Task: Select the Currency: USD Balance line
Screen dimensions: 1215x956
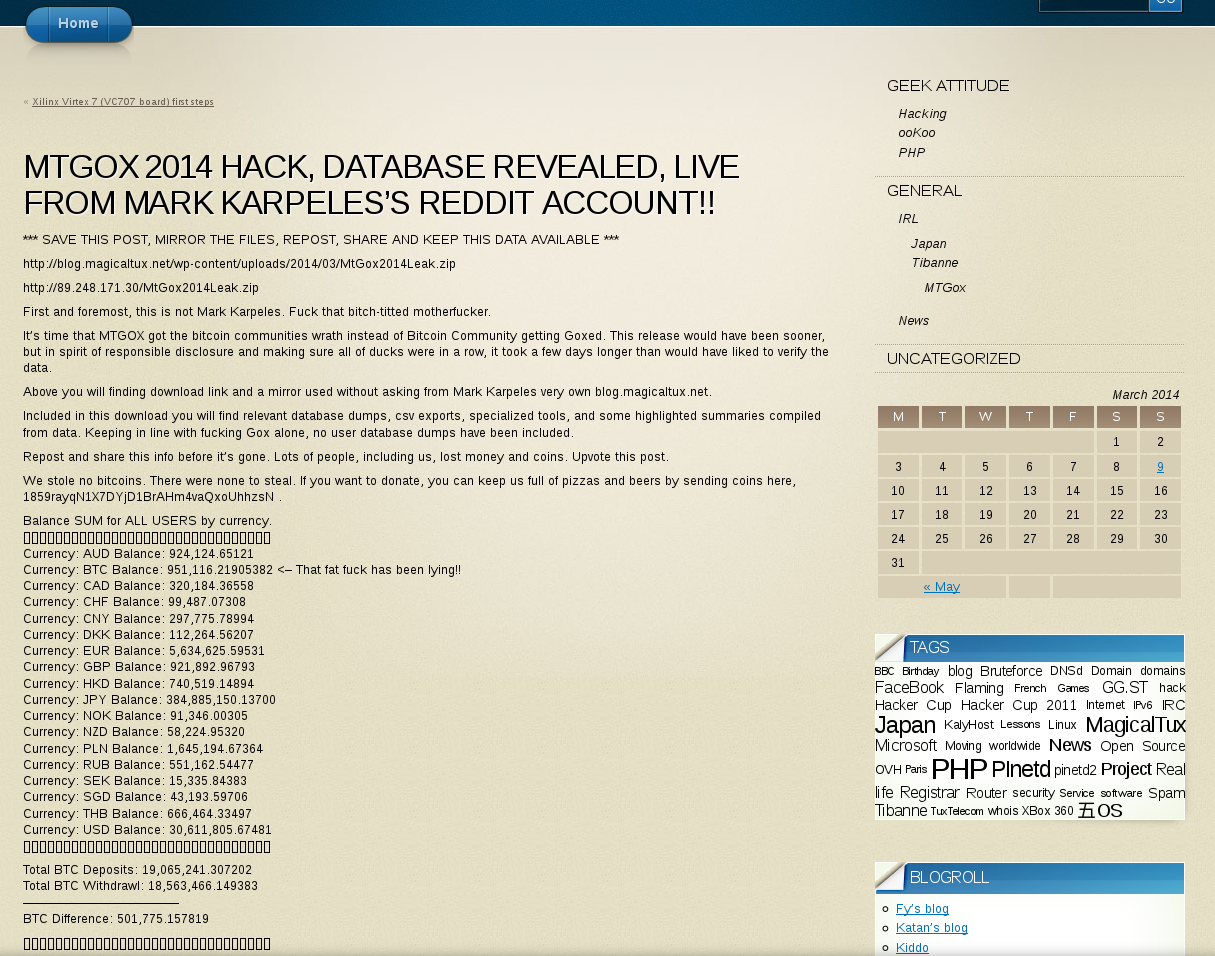Action: (x=147, y=830)
